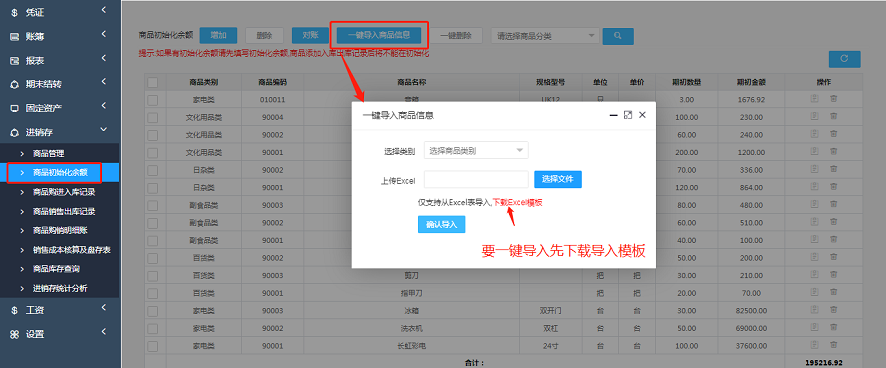Tick the checkbox for 日杂类 90002 row
This screenshot has height=368, width=886.
click(x=153, y=170)
